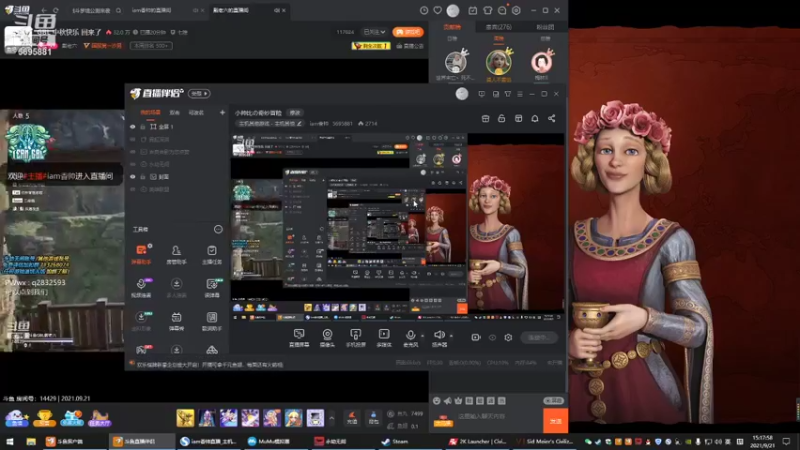Toggle visibility of the fourth source row
The image size is (800, 450).
click(133, 164)
